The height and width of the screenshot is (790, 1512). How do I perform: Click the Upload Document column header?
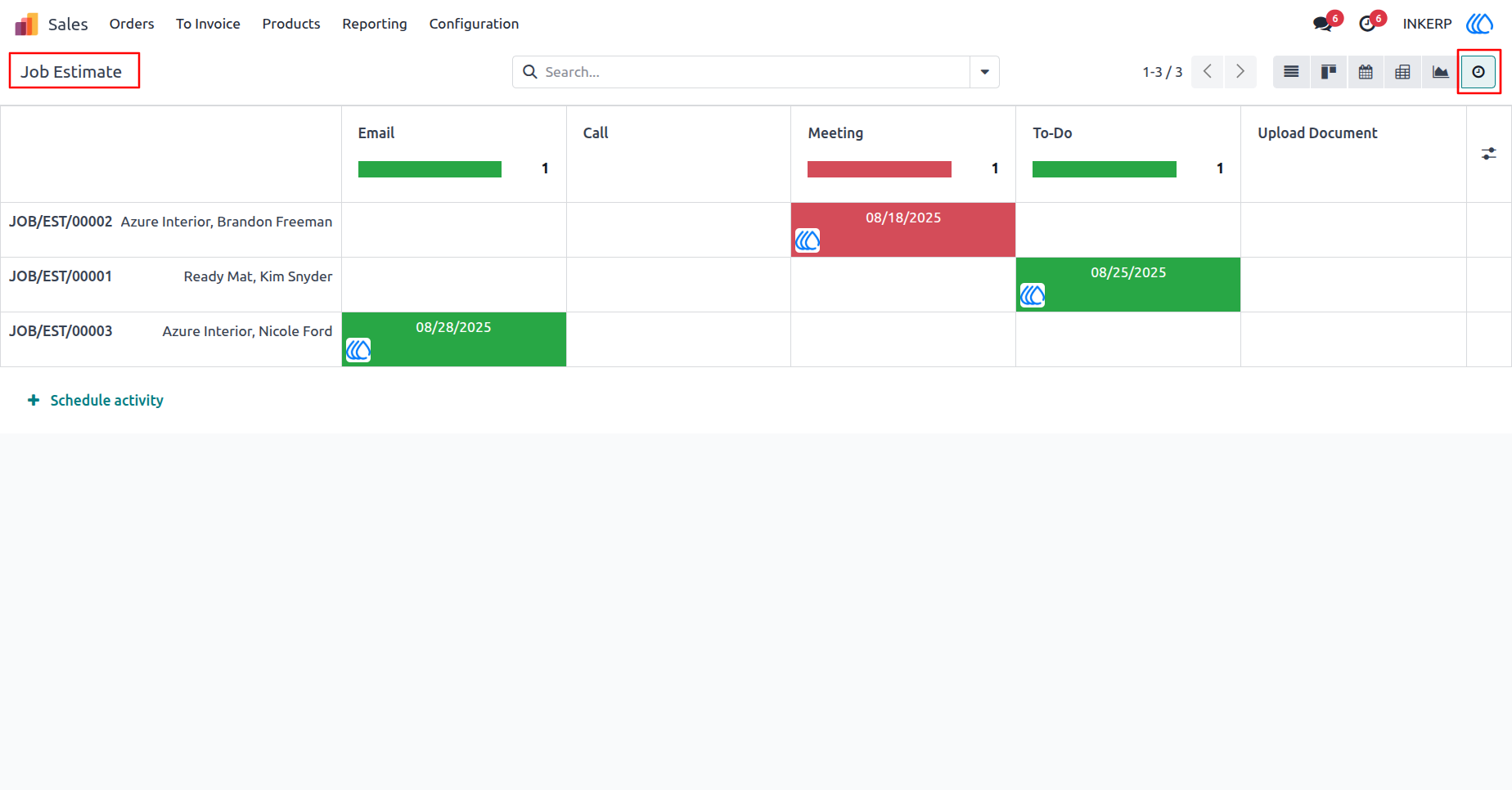coord(1317,132)
